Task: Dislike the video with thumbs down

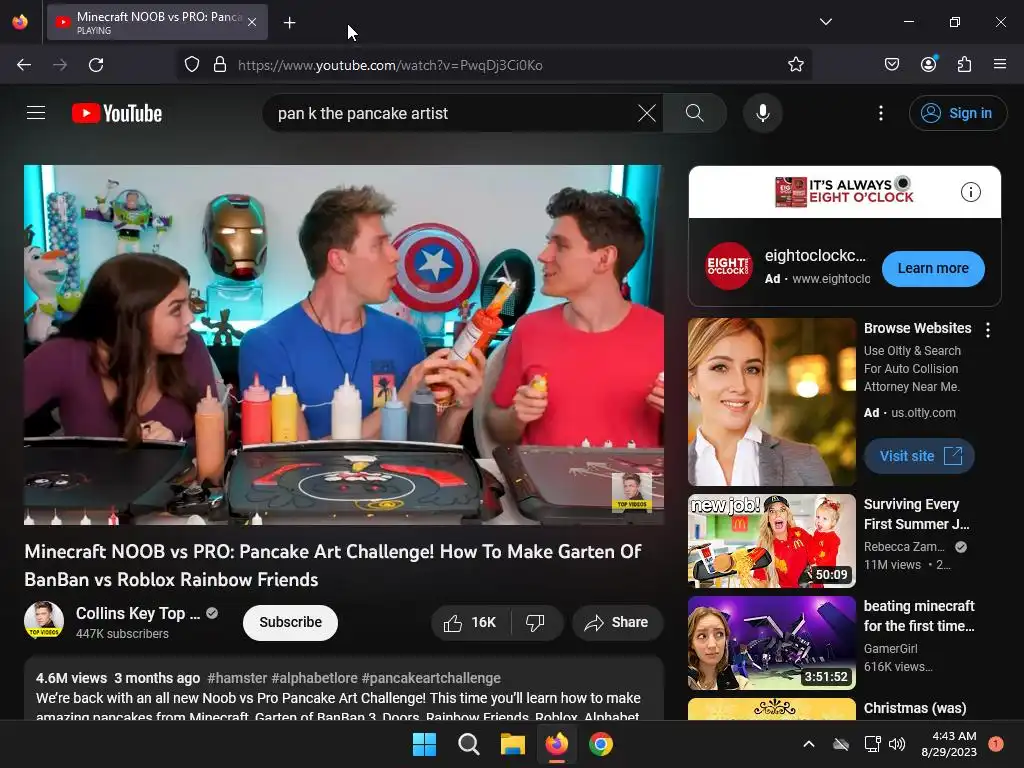Action: pyautogui.click(x=535, y=622)
